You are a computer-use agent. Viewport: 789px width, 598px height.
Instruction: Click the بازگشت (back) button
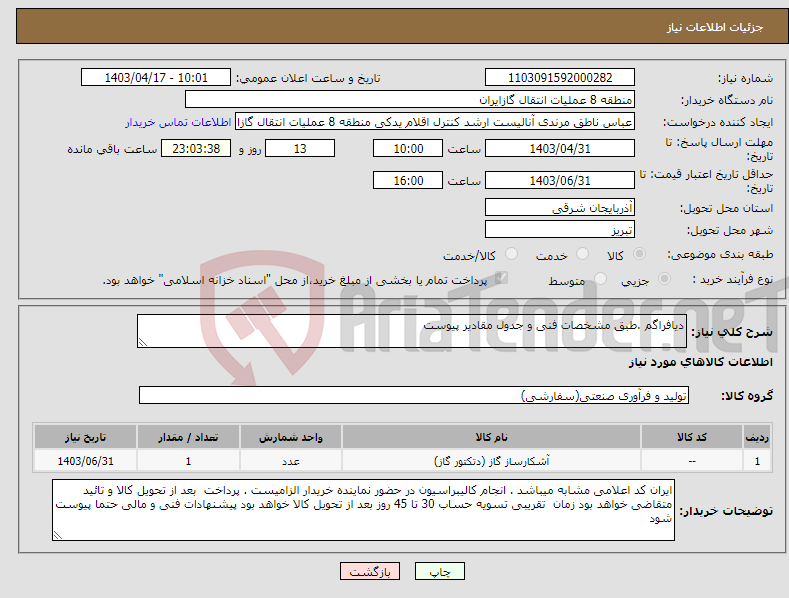(x=370, y=571)
